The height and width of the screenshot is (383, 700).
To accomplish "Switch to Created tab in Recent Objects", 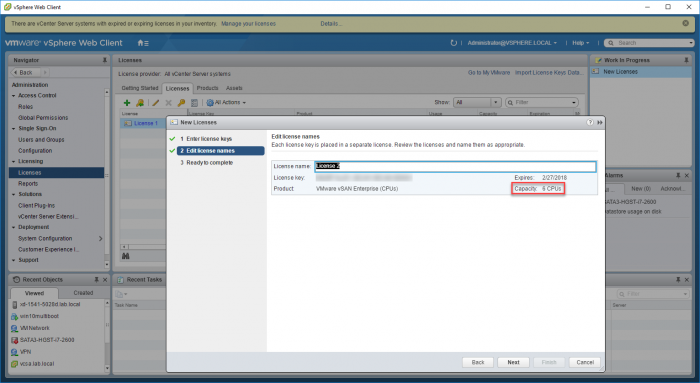I will click(83, 293).
